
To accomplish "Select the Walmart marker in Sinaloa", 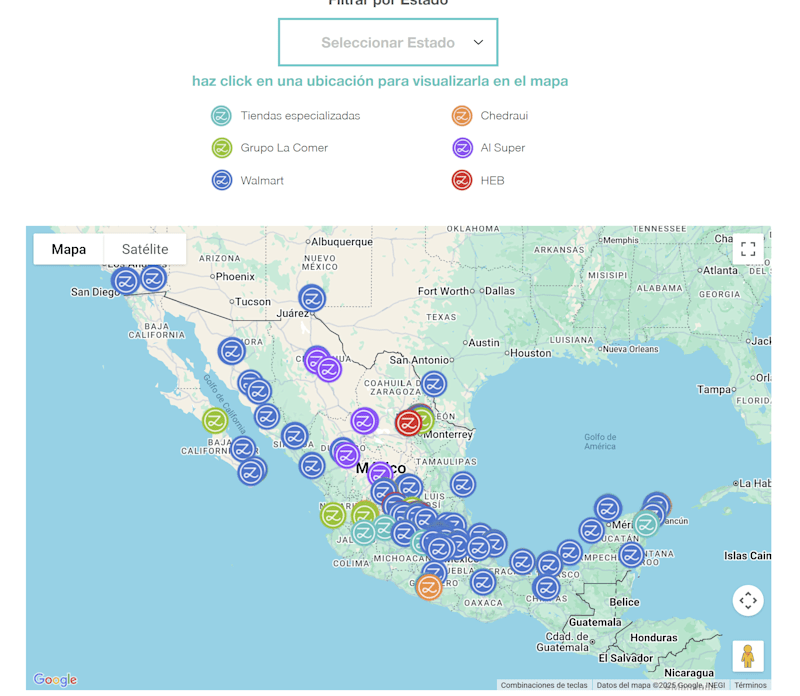I will point(294,436).
